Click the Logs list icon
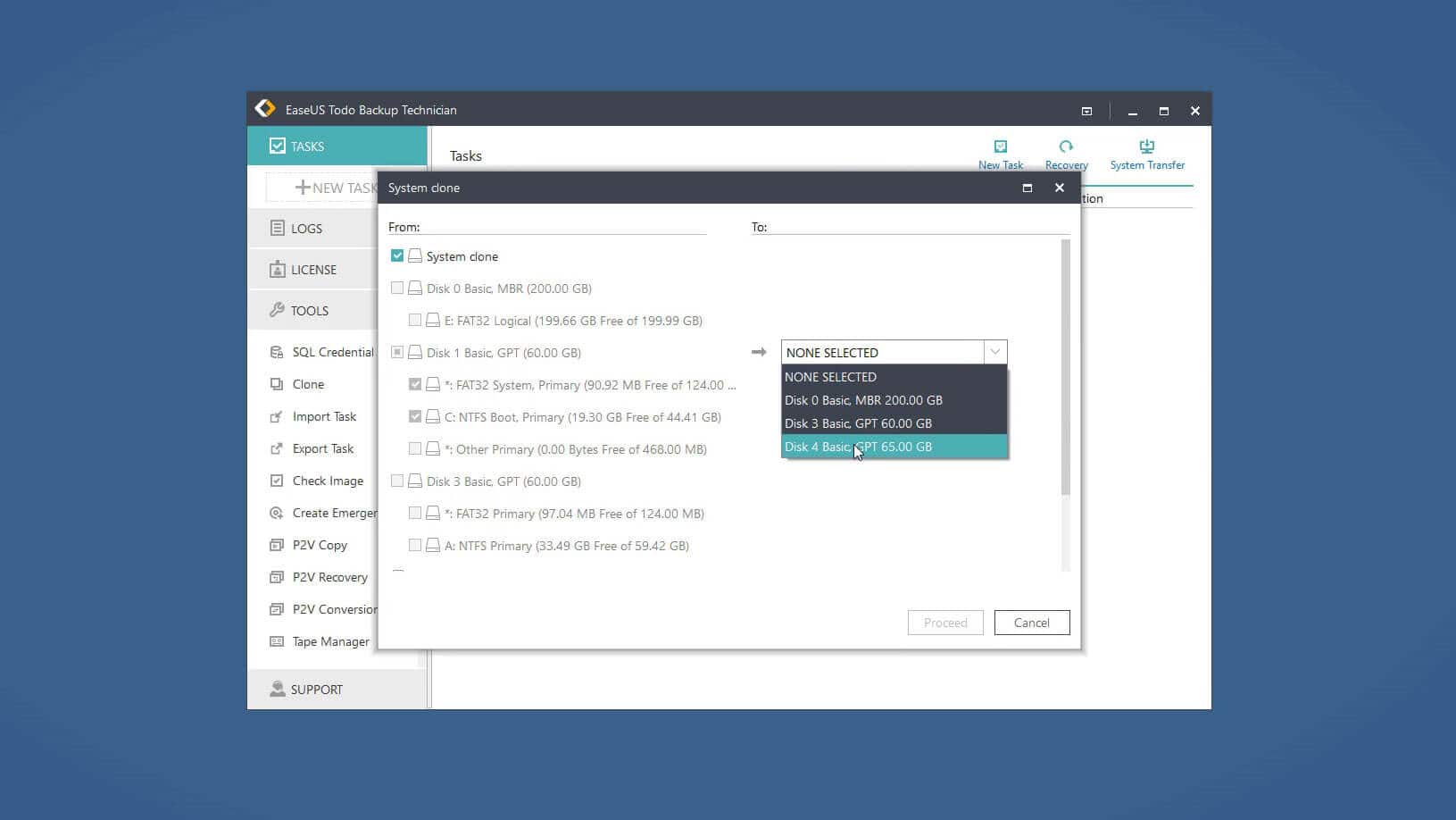This screenshot has height=820, width=1456. click(x=278, y=228)
